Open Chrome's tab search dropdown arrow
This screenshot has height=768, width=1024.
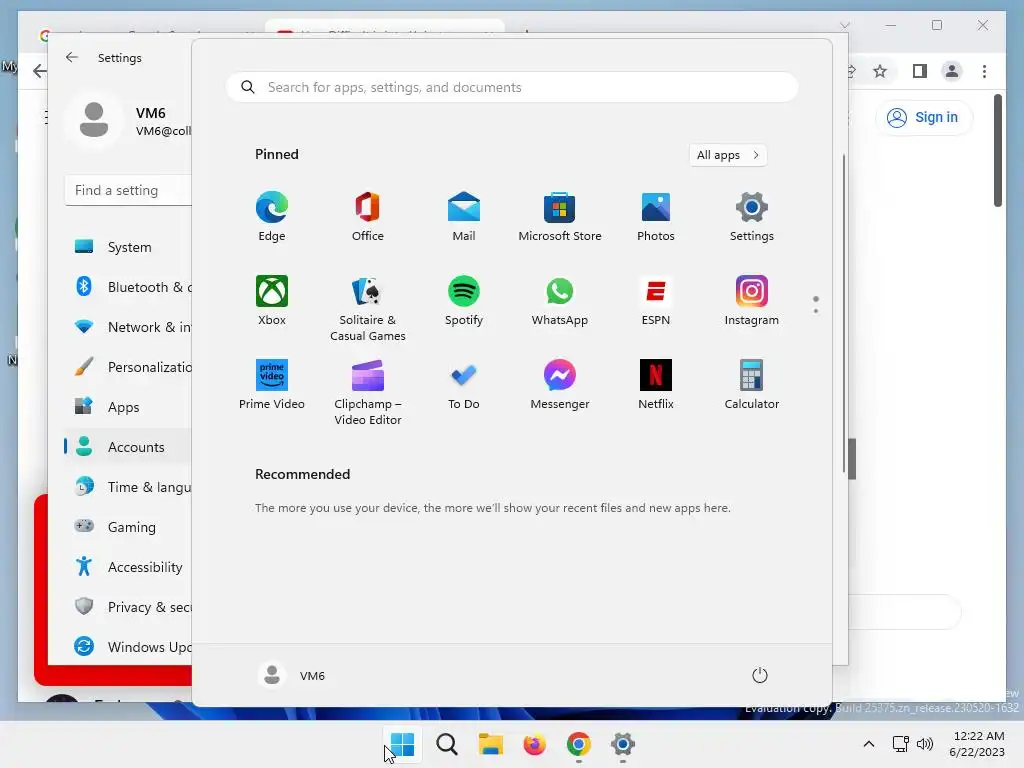pos(845,25)
